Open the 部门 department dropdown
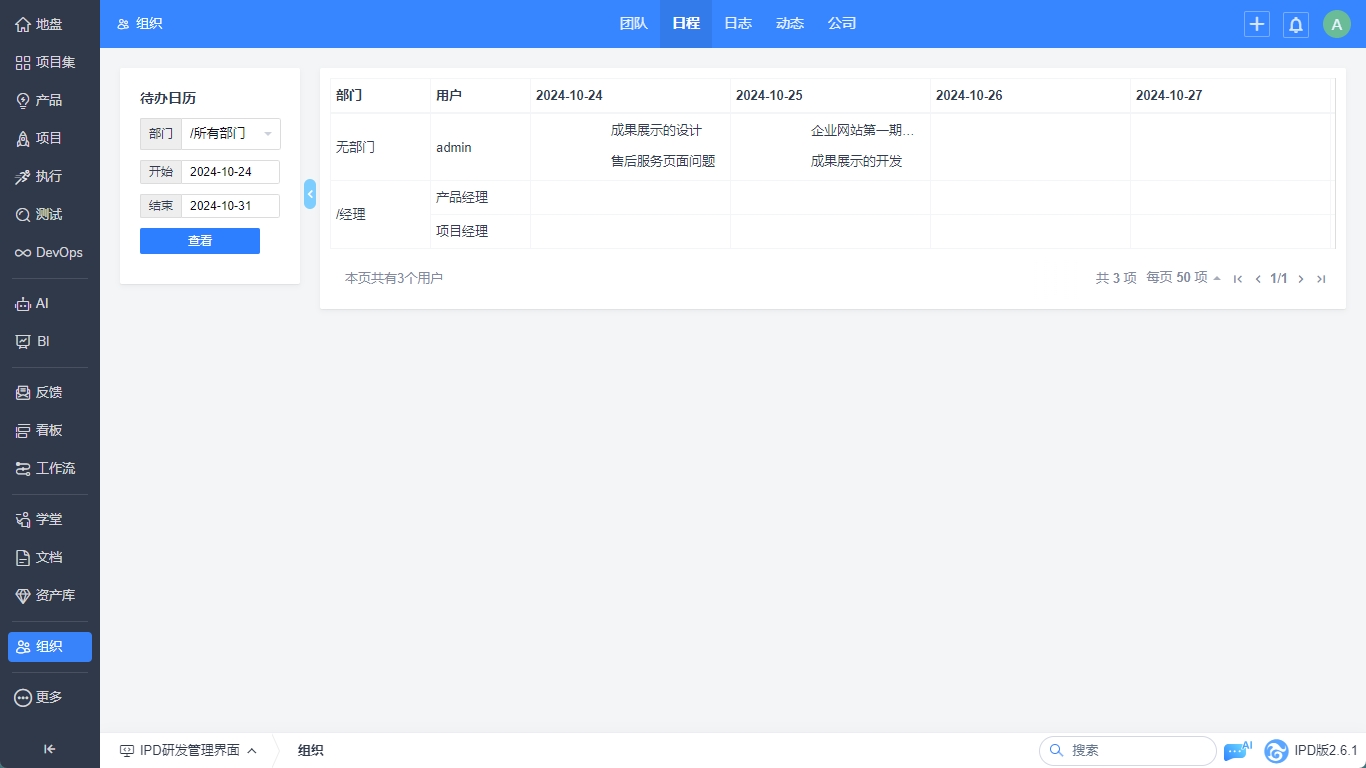Screen dimensions: 1366x768 [230, 134]
